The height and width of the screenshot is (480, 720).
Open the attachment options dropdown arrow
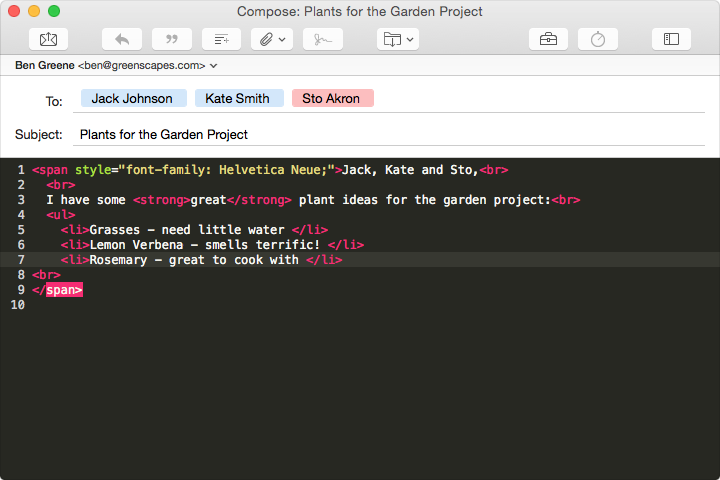[x=282, y=40]
